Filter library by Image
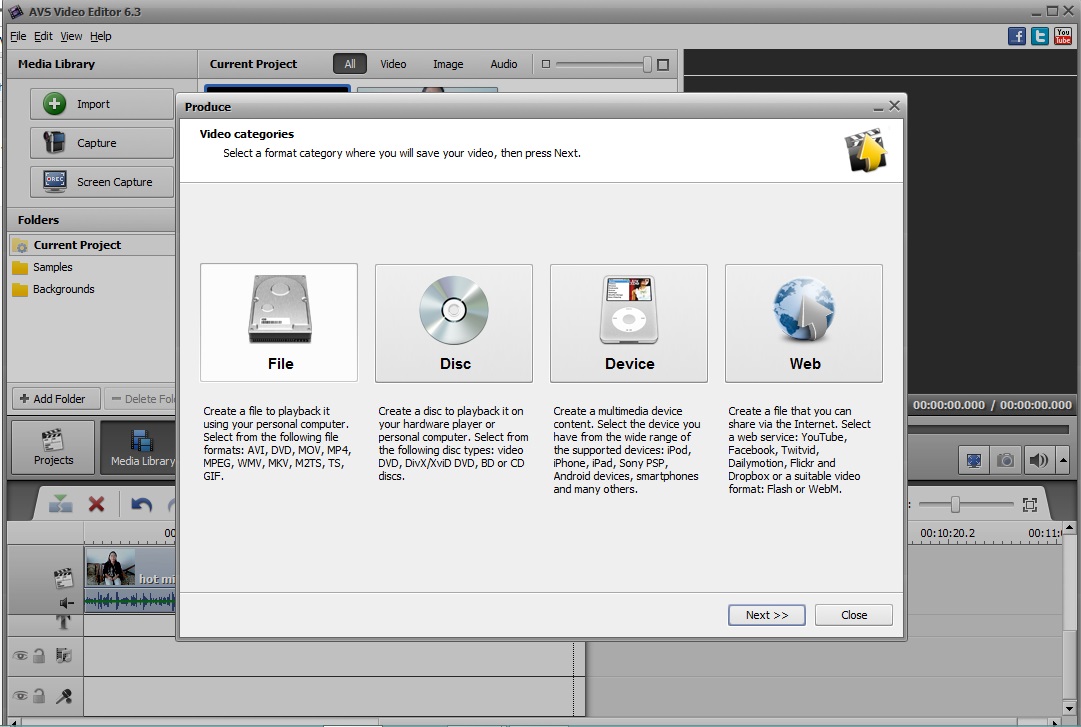The image size is (1081, 727). [448, 64]
